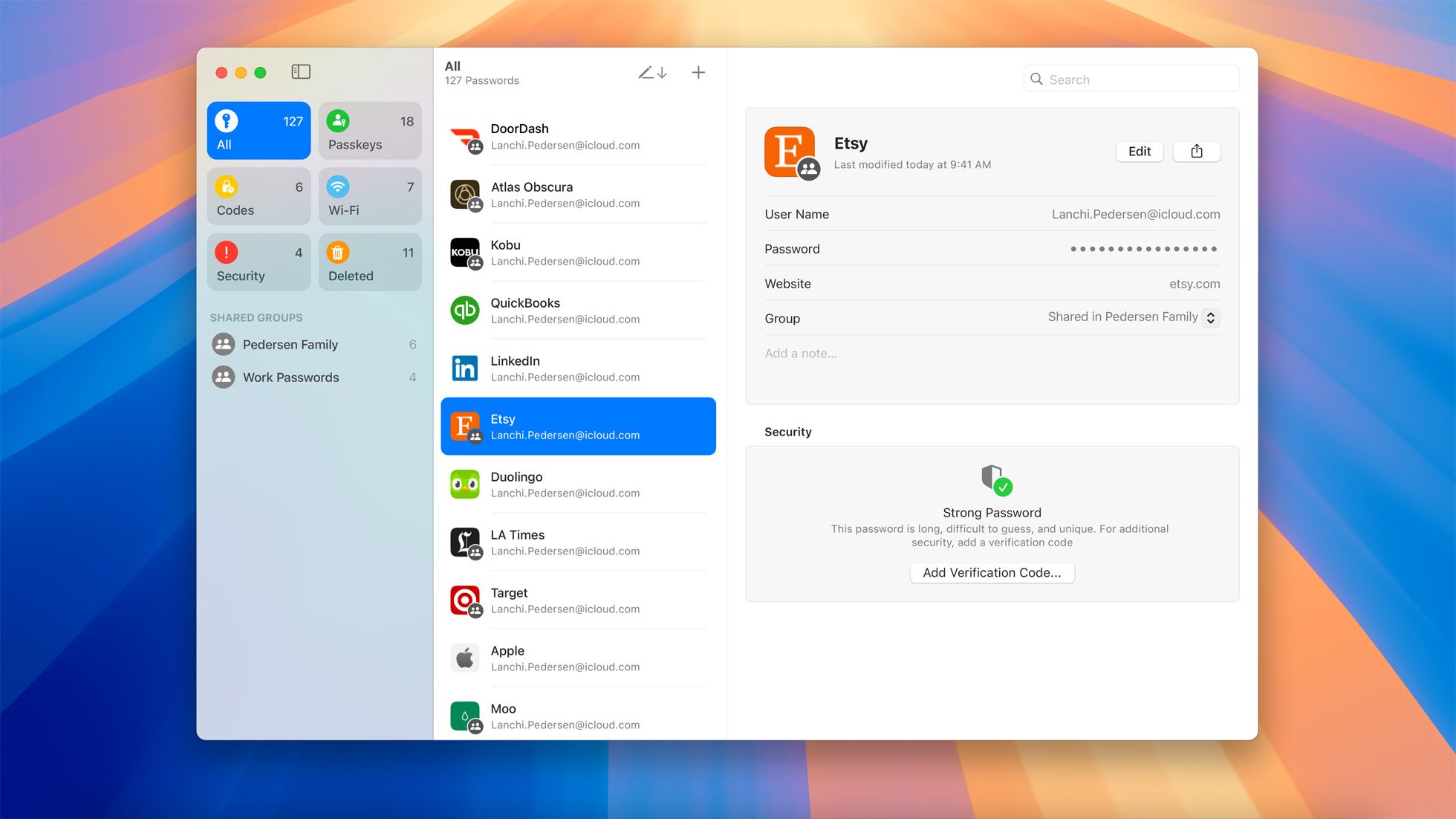Click the share/export button for Etsy
The width and height of the screenshot is (1456, 819).
tap(1196, 151)
